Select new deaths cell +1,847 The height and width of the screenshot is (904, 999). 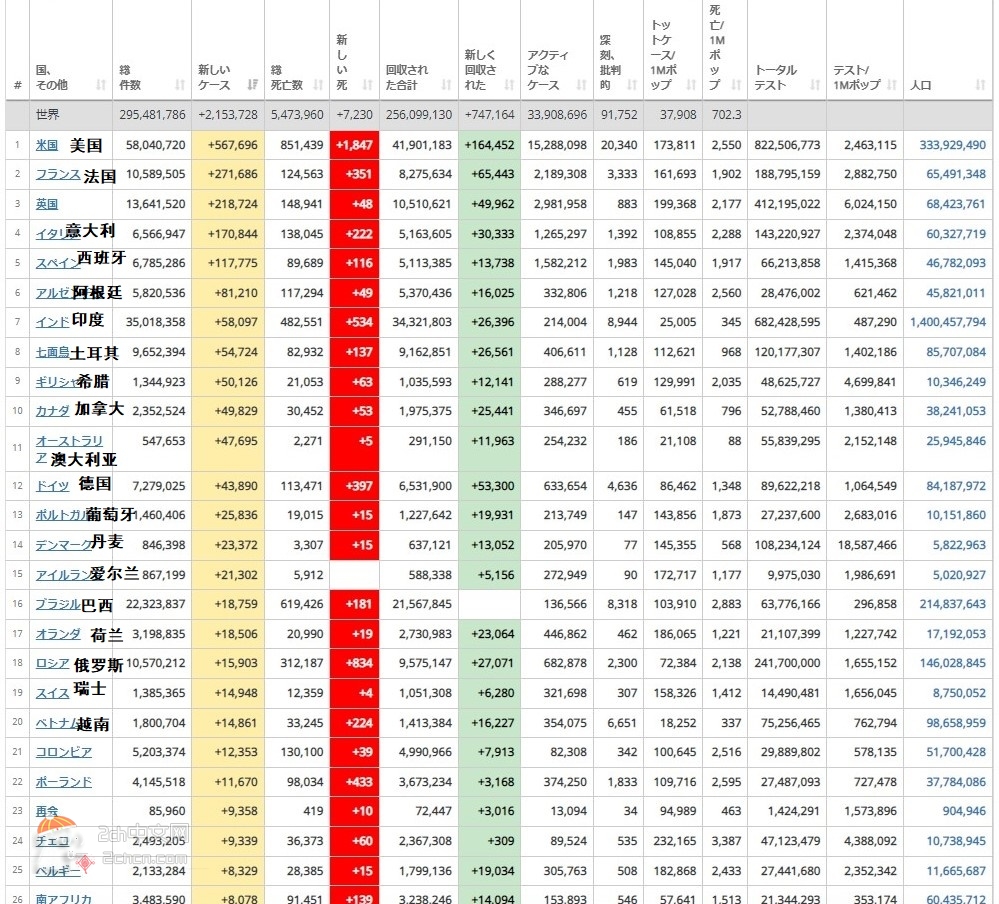coord(354,145)
